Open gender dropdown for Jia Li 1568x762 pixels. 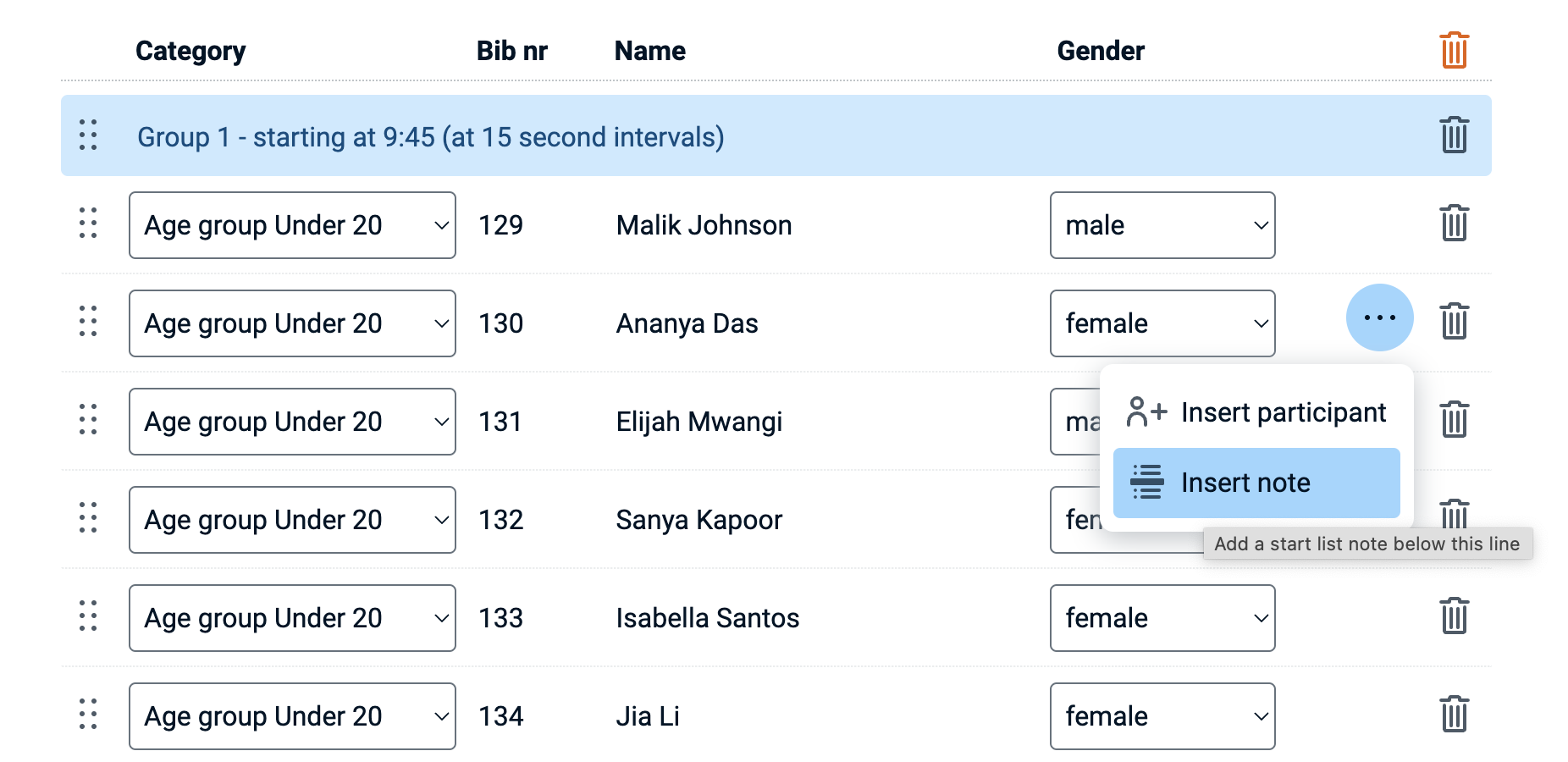[x=1162, y=716]
